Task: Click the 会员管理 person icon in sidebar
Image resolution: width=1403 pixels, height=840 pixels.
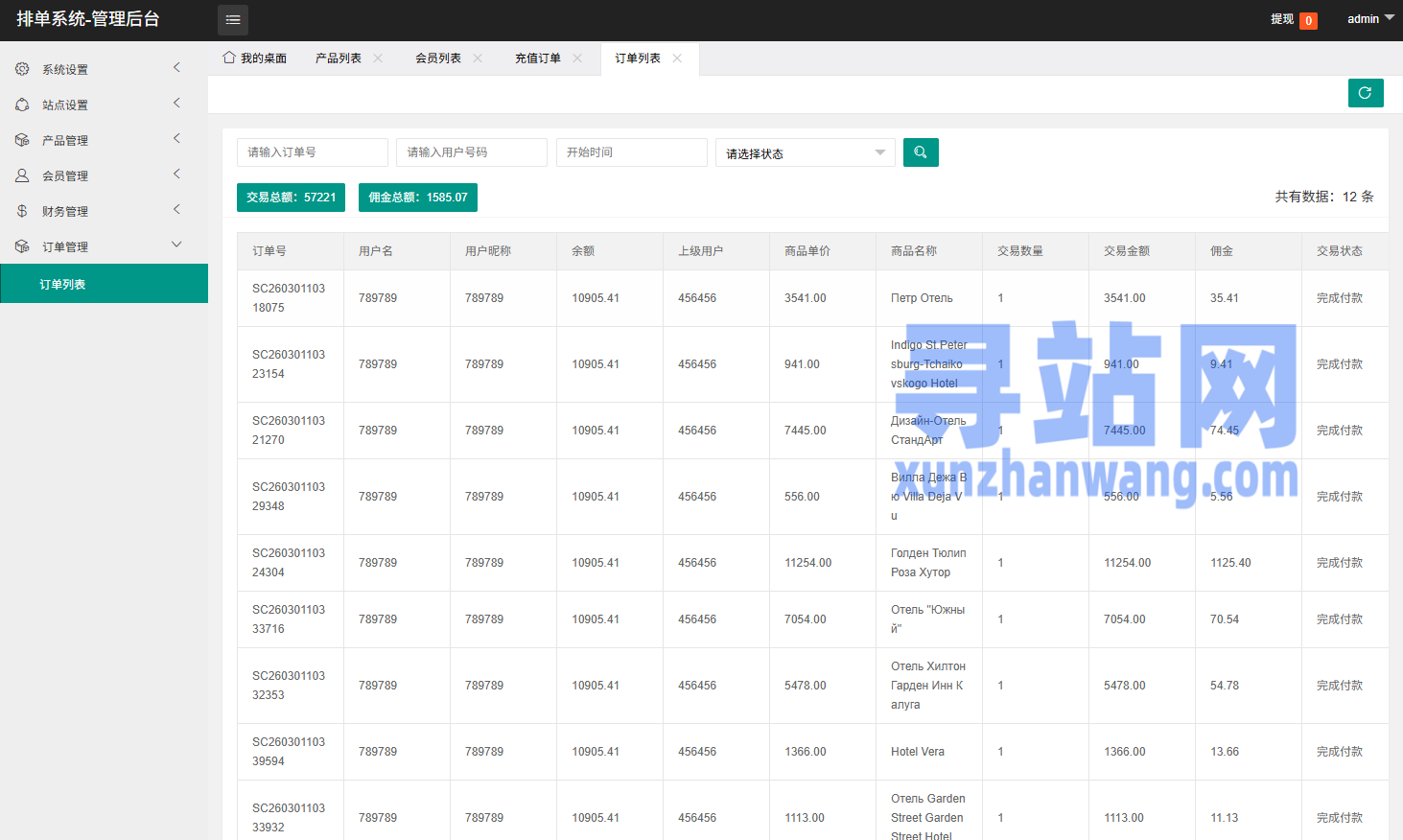Action: click(22, 175)
